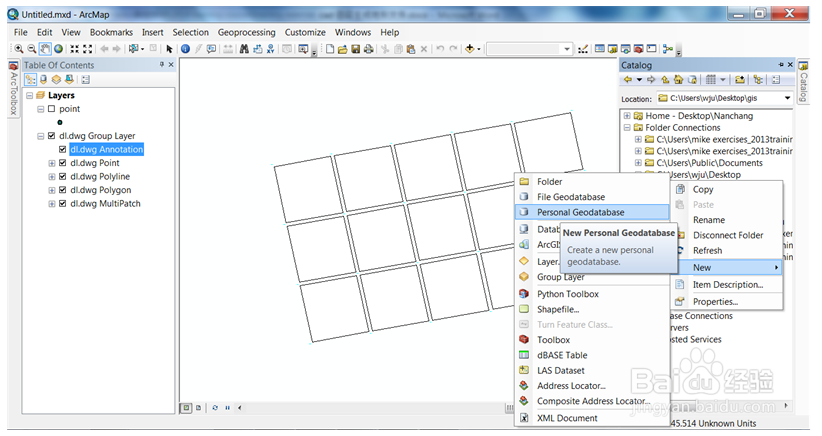
Task: Toggle dl.dwg Group Layer checkbox
Action: [x=51, y=136]
